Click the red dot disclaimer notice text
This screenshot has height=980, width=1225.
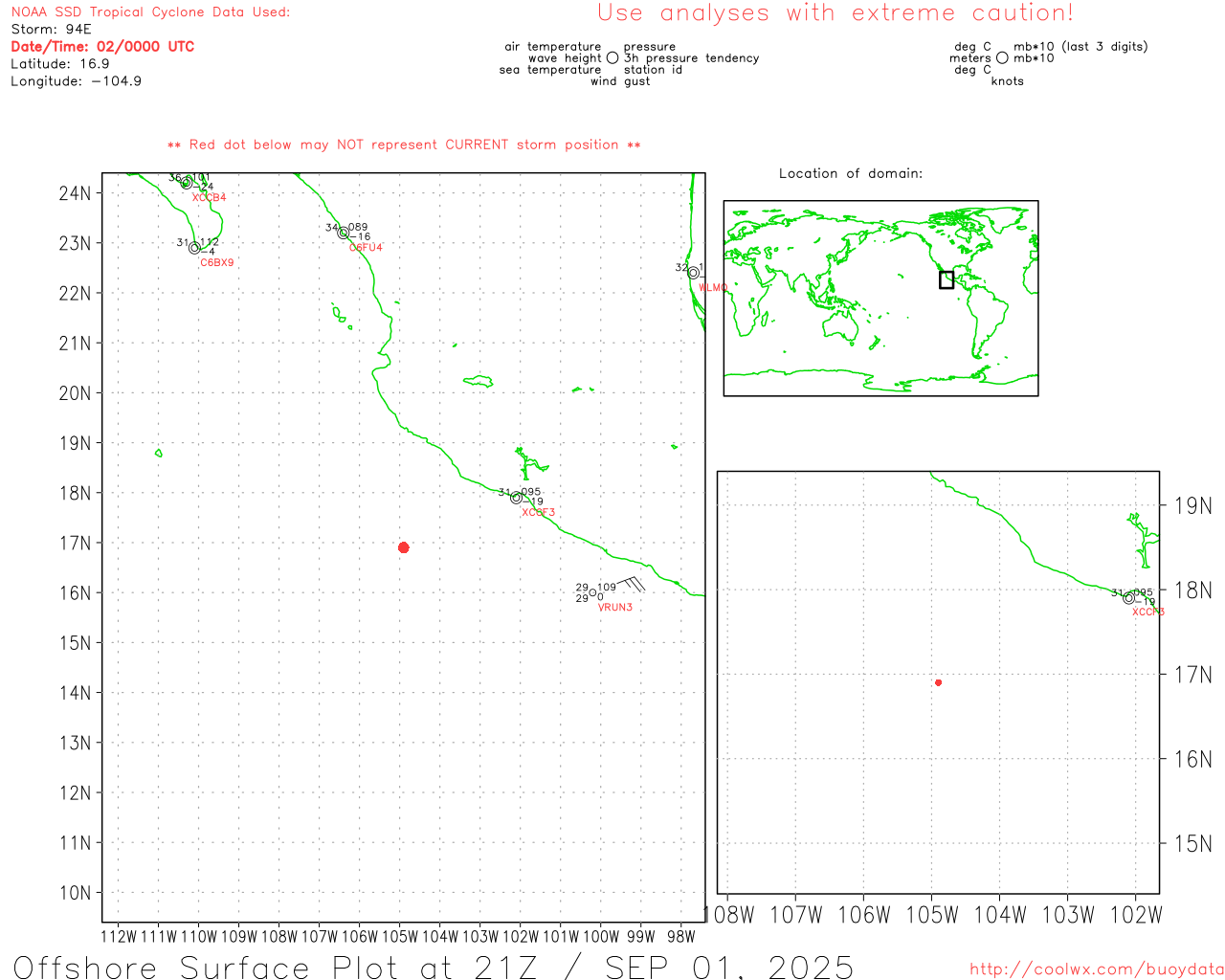[x=404, y=145]
